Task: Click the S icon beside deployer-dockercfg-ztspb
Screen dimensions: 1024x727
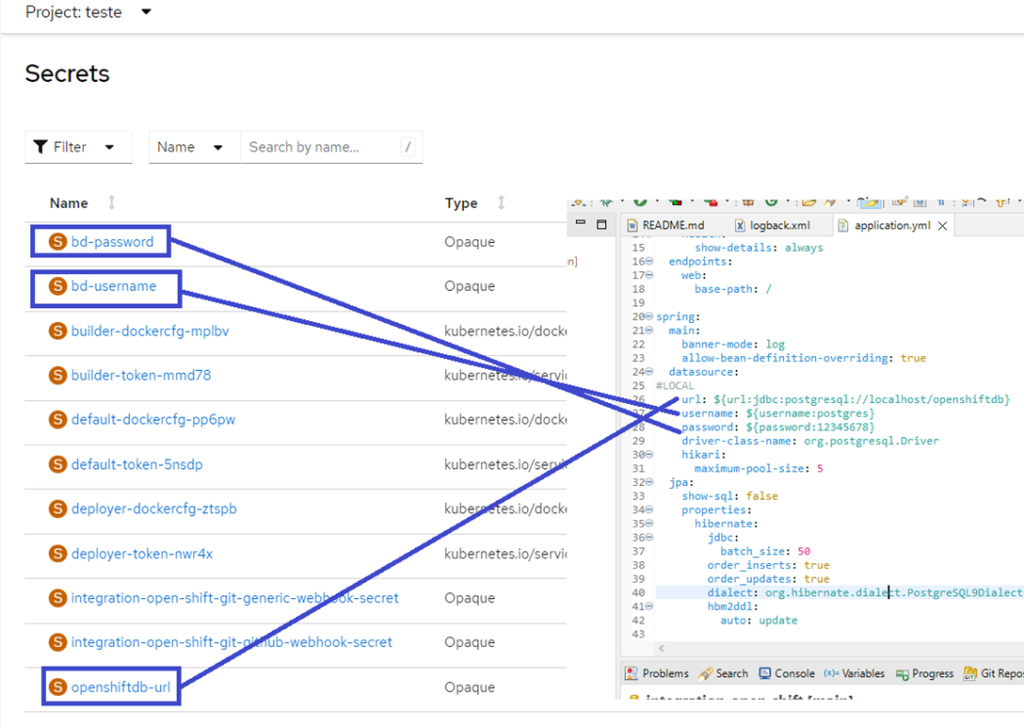Action: (x=57, y=509)
